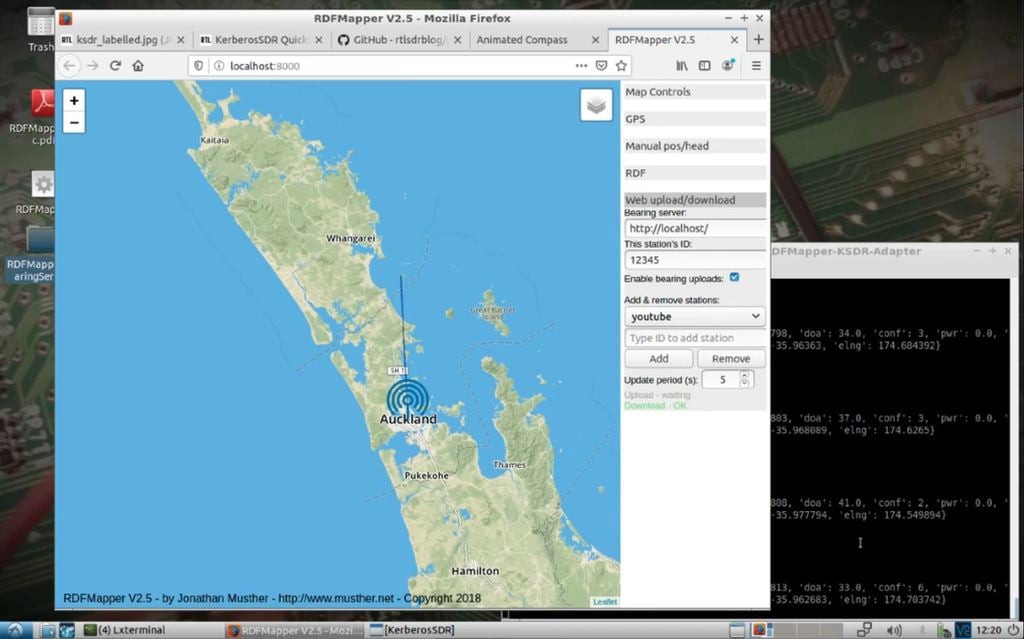Toggle Firefox sidebar
Image resolution: width=1024 pixels, height=639 pixels.
pos(705,65)
